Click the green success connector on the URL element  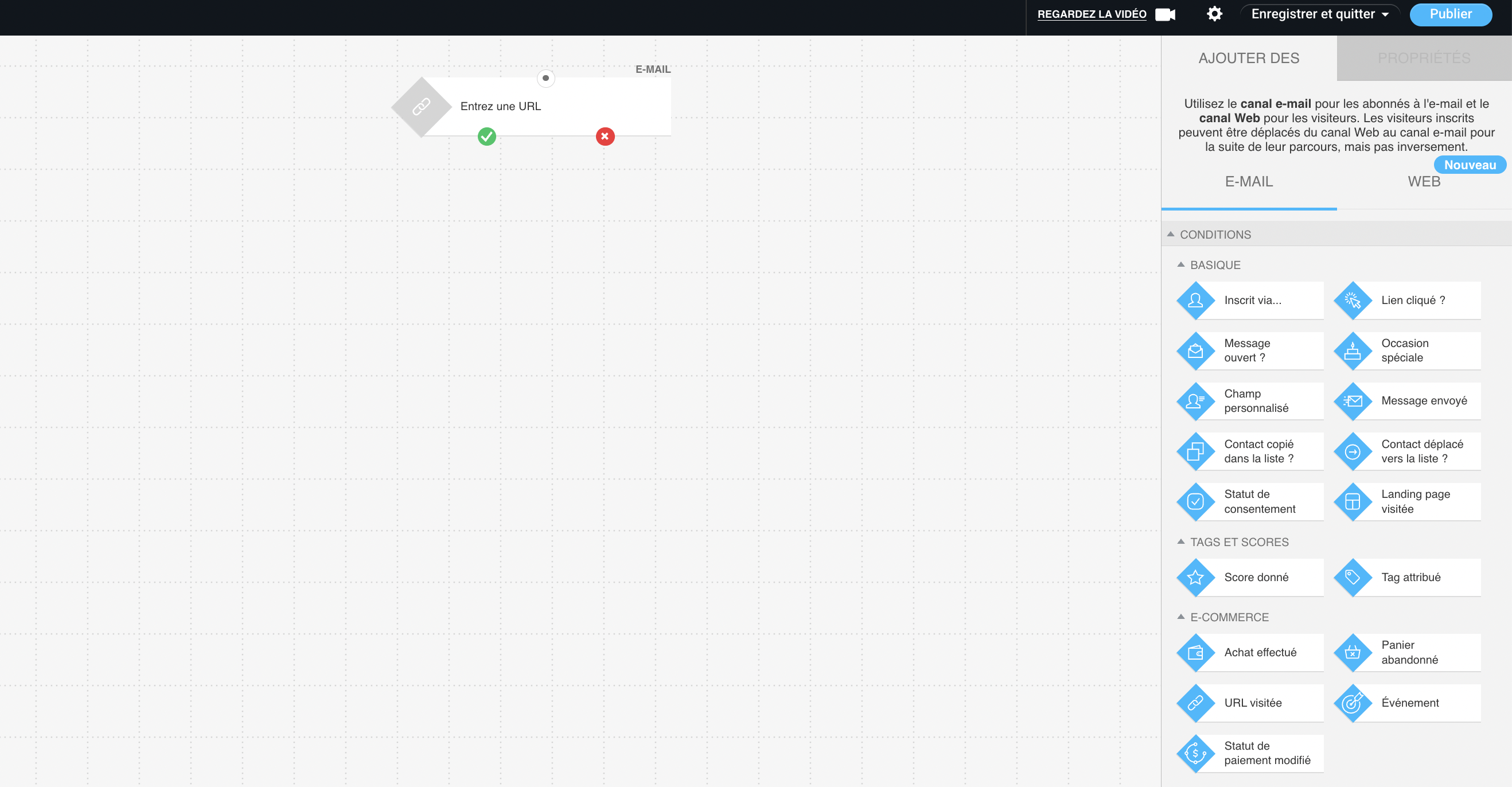coord(486,136)
